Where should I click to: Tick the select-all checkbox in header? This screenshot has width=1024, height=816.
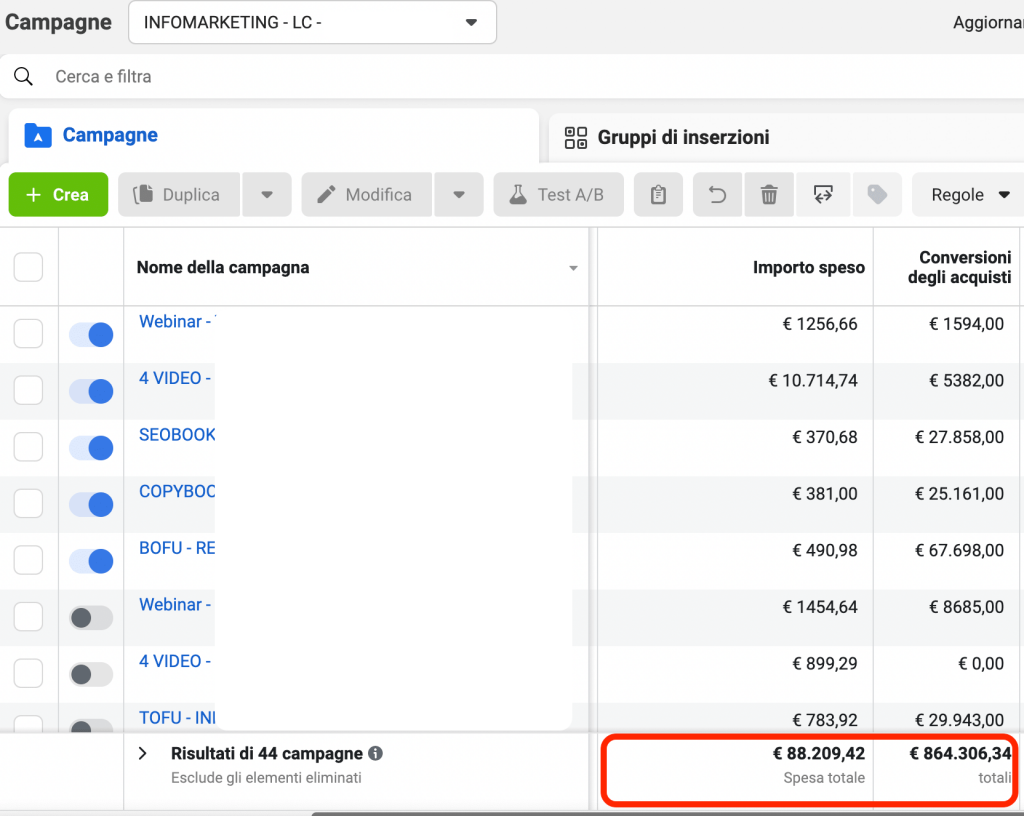click(28, 267)
